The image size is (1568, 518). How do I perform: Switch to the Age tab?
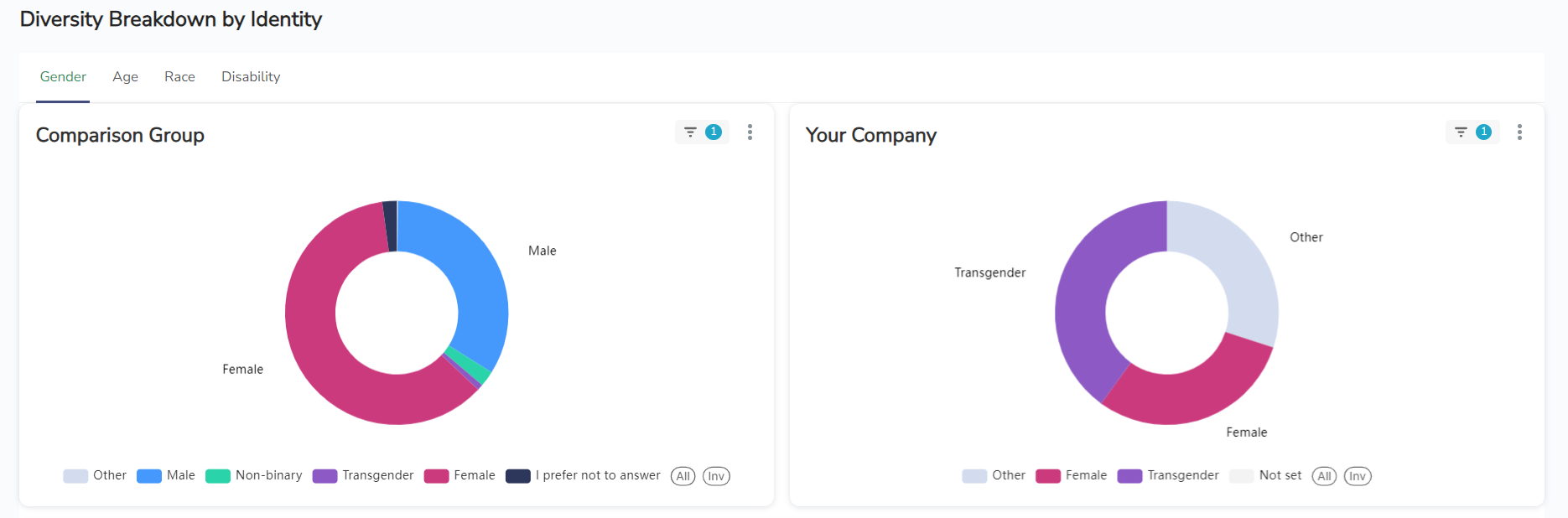[125, 77]
